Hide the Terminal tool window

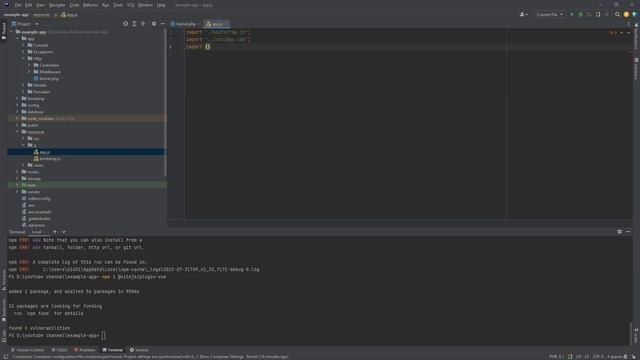tap(628, 231)
